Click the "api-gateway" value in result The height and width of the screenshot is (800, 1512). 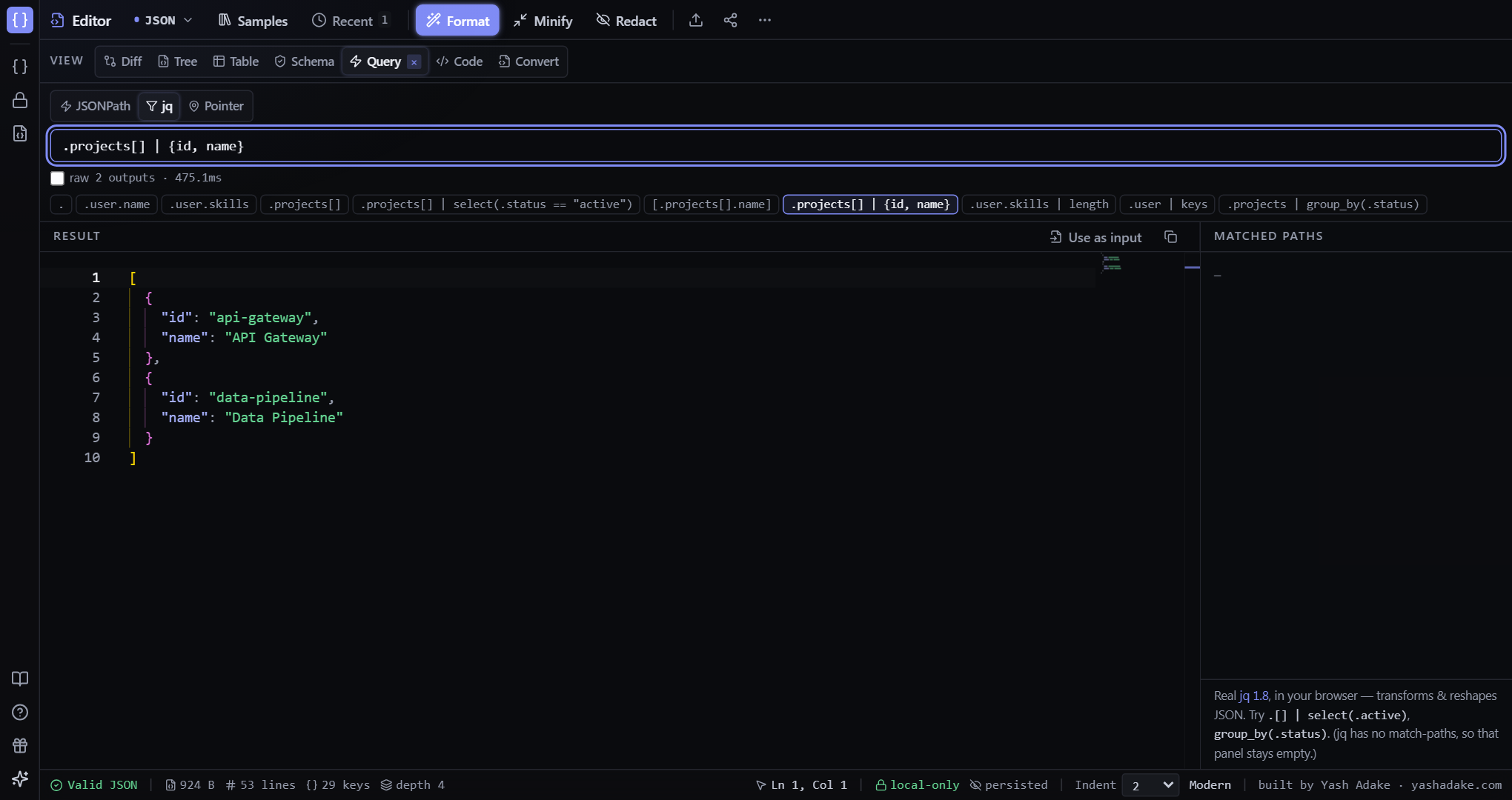260,318
